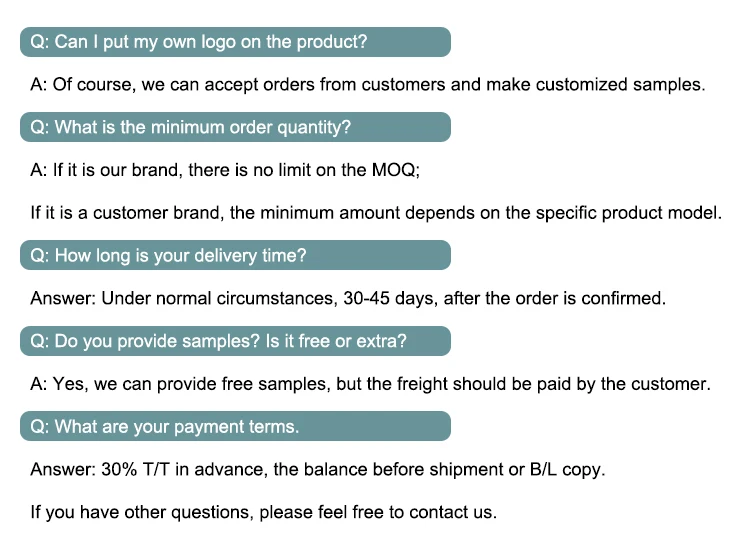Viewport: 750px width, 540px height.
Task: Click the customer brand minimum amount sentence
Action: tap(376, 213)
